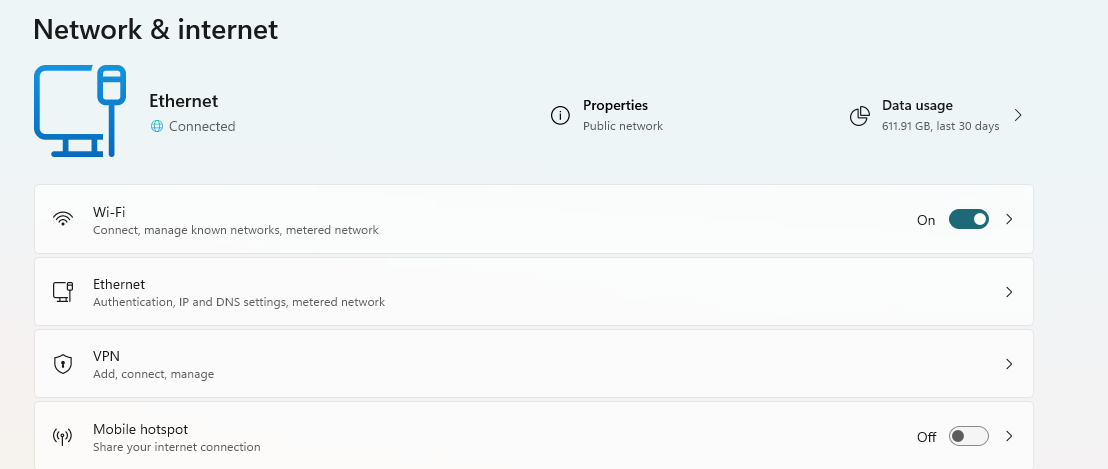The width and height of the screenshot is (1108, 469).
Task: Click the Wi-Fi signal icon
Action: point(63,219)
